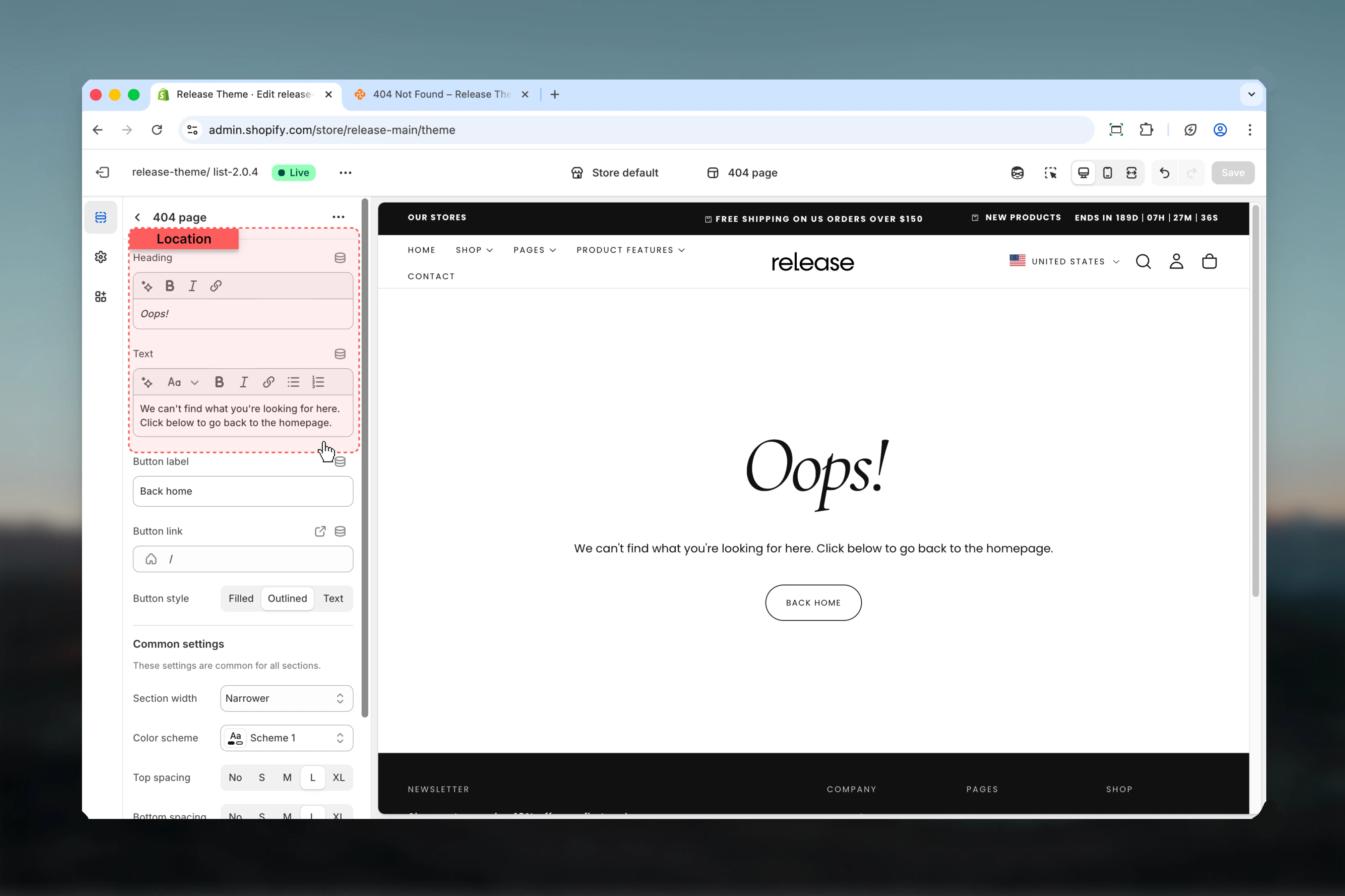The height and width of the screenshot is (896, 1345).
Task: Click the BACK HOME button in preview
Action: (813, 603)
